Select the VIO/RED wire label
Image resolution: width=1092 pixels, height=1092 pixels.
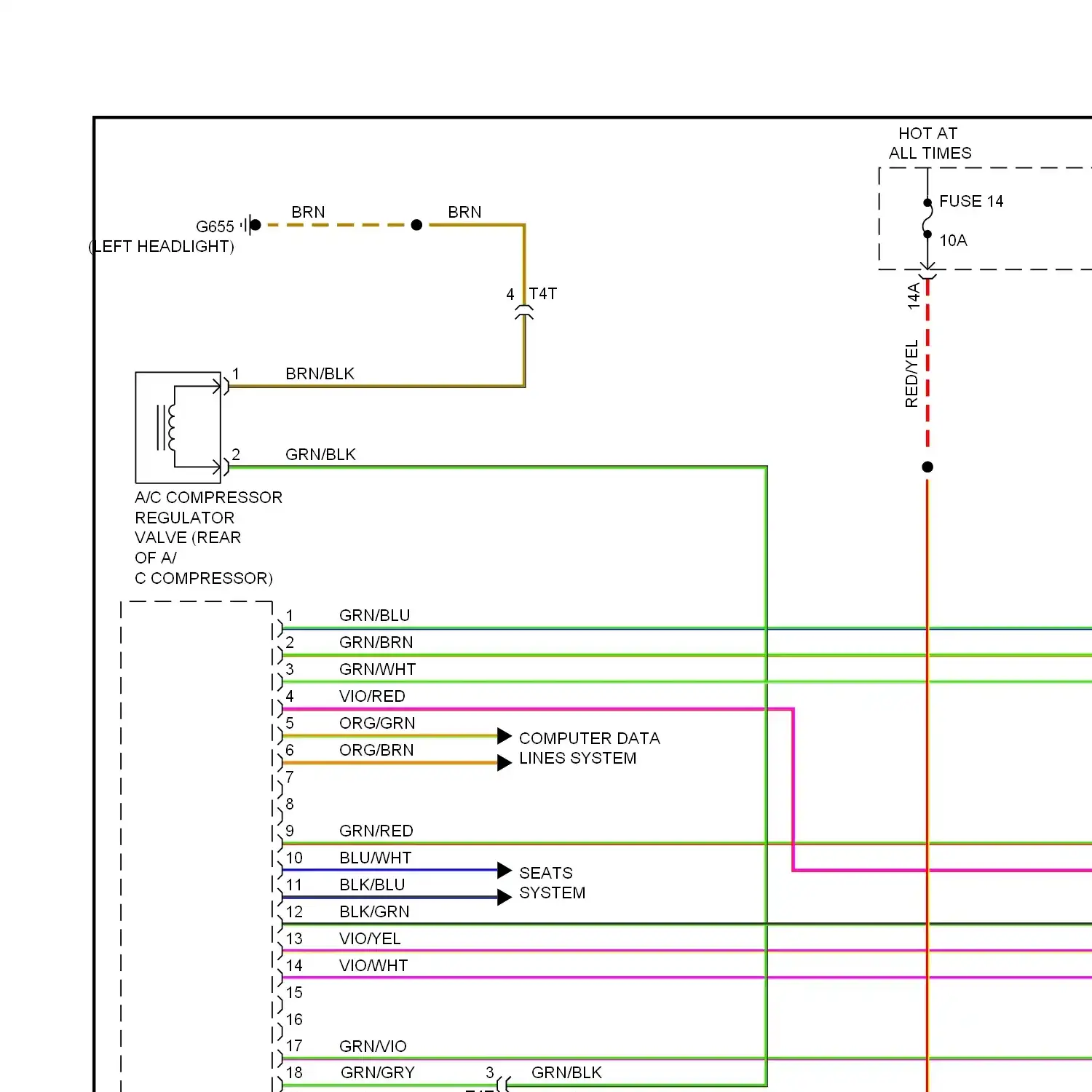coord(372,696)
